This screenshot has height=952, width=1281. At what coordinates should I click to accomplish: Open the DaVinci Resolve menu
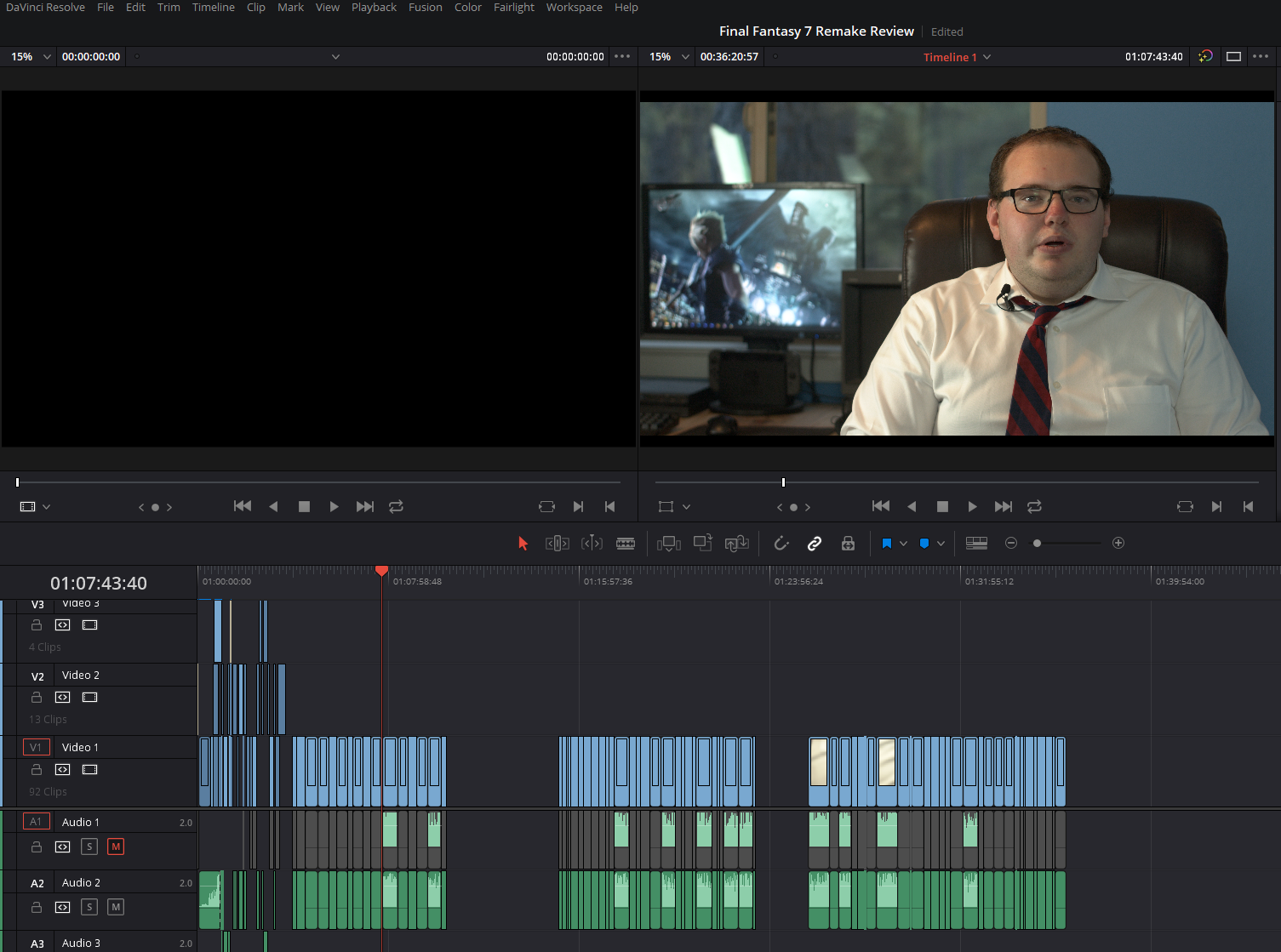point(45,7)
